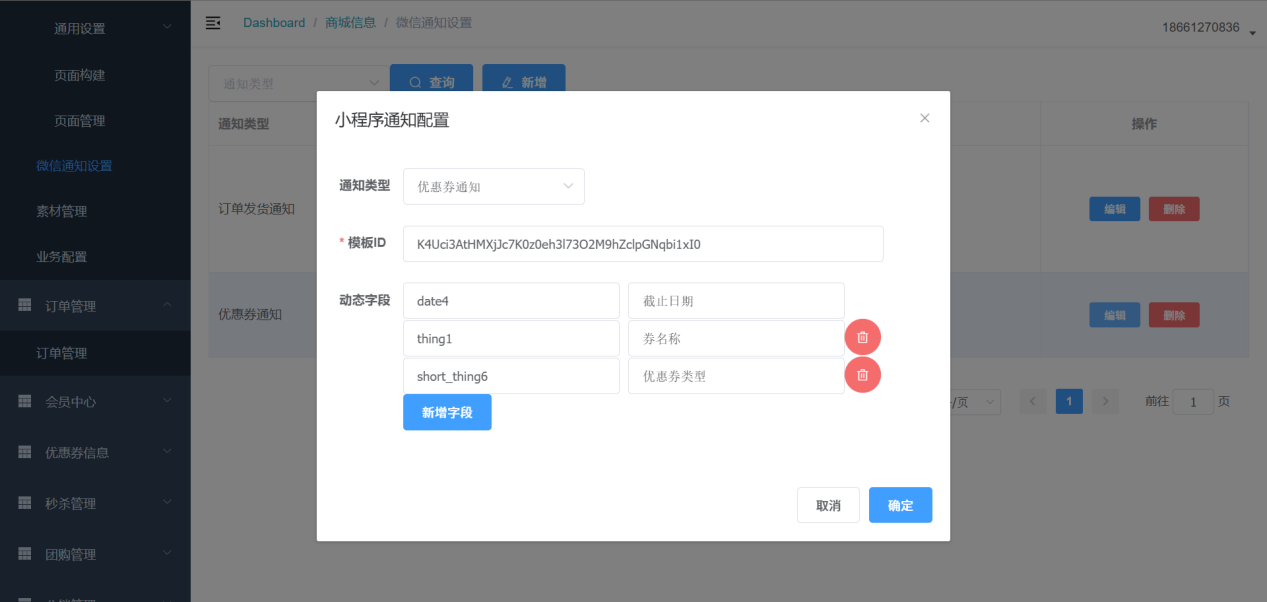The width and height of the screenshot is (1267, 602).
Task: Toggle the sidebar hamburger icon
Action: pyautogui.click(x=213, y=23)
